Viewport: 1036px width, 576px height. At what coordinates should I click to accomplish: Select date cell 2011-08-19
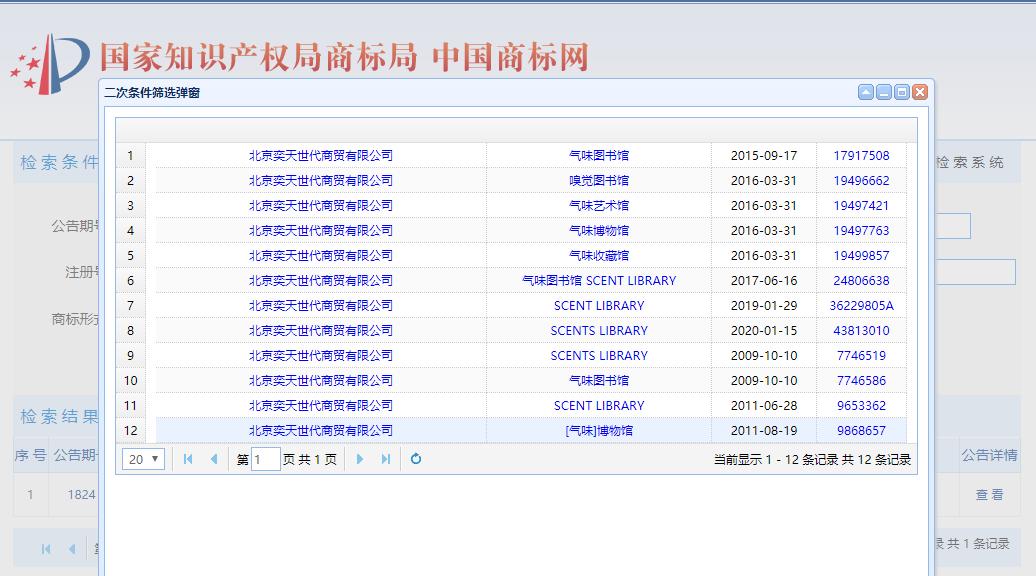[764, 431]
